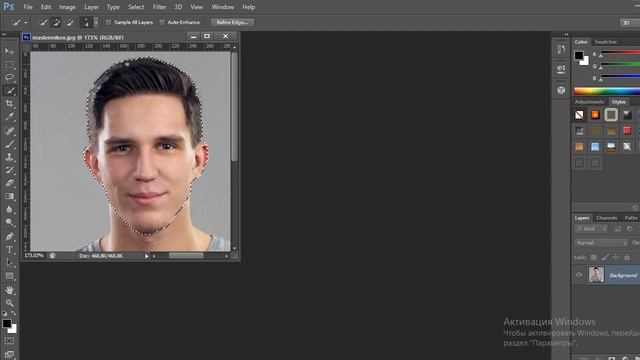Click the New Selection mode icon
640x360 pixels.
point(43,22)
